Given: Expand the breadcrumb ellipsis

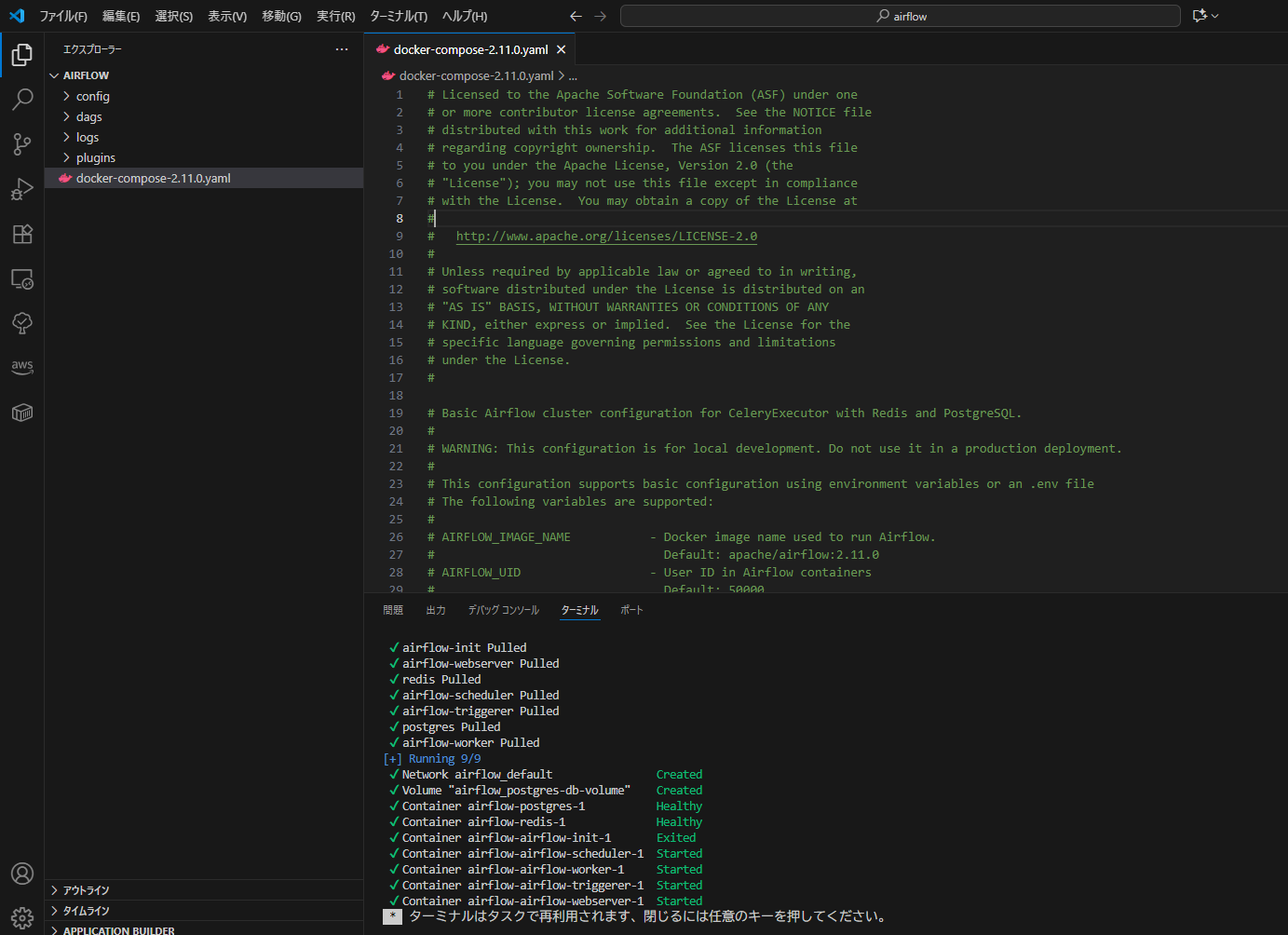Looking at the screenshot, I should [x=573, y=76].
